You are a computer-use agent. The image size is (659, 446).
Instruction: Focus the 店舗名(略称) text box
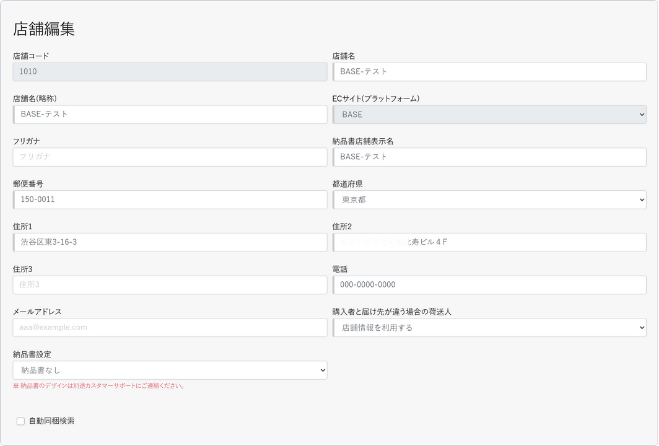click(170, 115)
